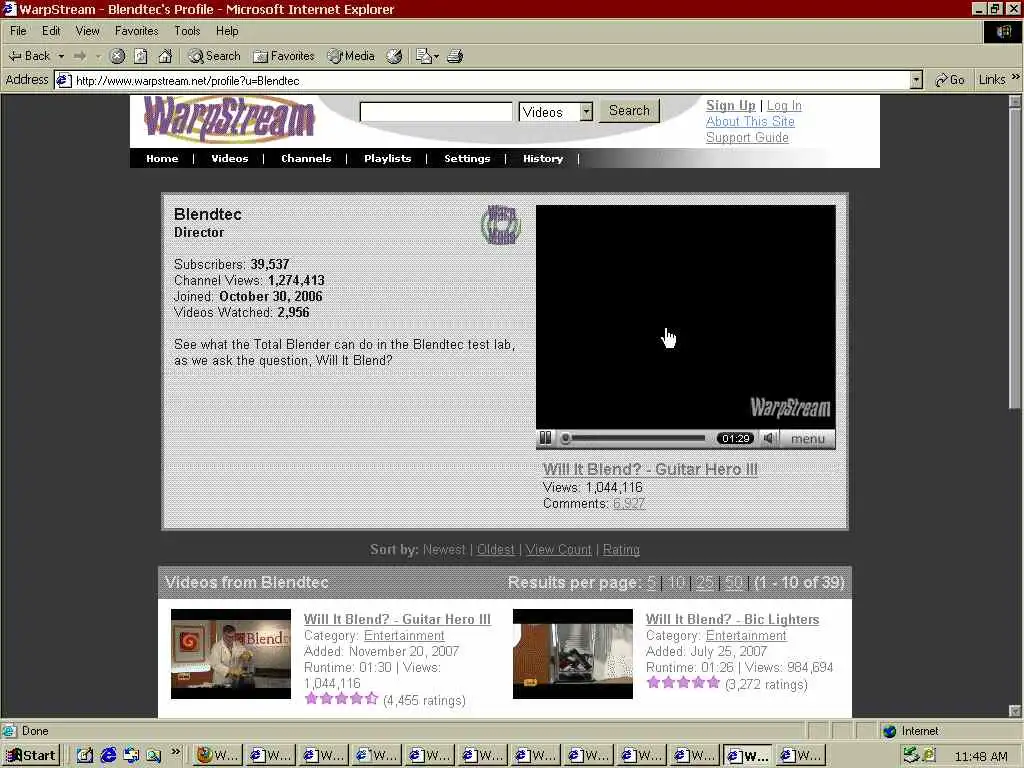
Task: Sort videos by Rating
Action: coord(621,550)
